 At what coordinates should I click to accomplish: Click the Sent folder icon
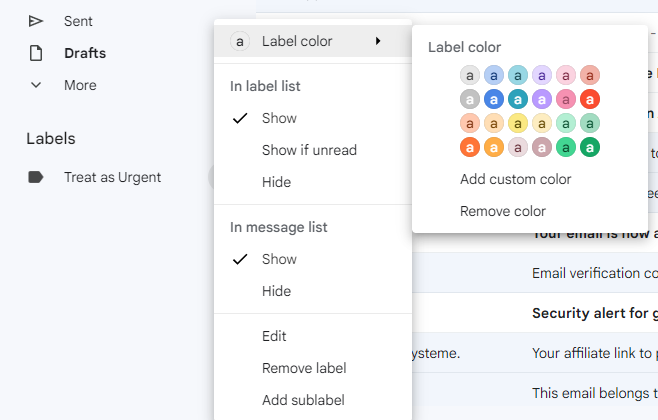[36, 21]
